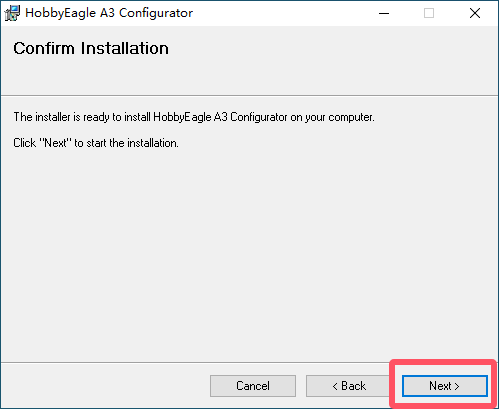Click the divider line above the button row
The height and width of the screenshot is (409, 499).
coord(249,362)
